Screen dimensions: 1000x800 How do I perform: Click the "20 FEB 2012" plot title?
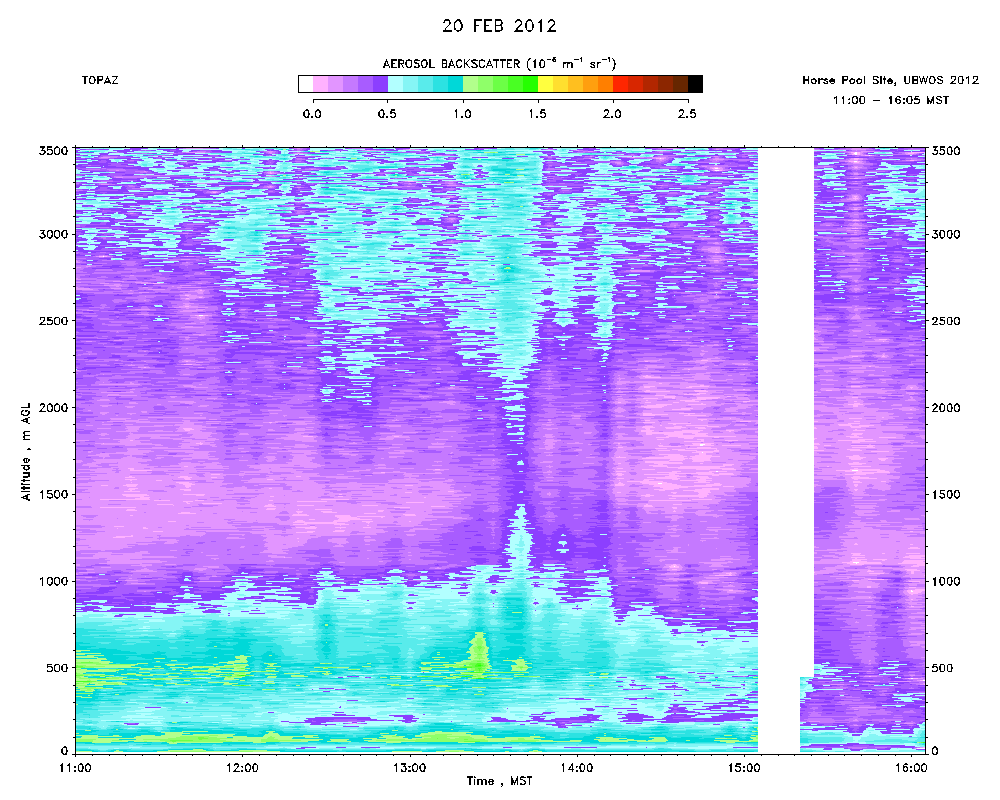click(x=499, y=26)
